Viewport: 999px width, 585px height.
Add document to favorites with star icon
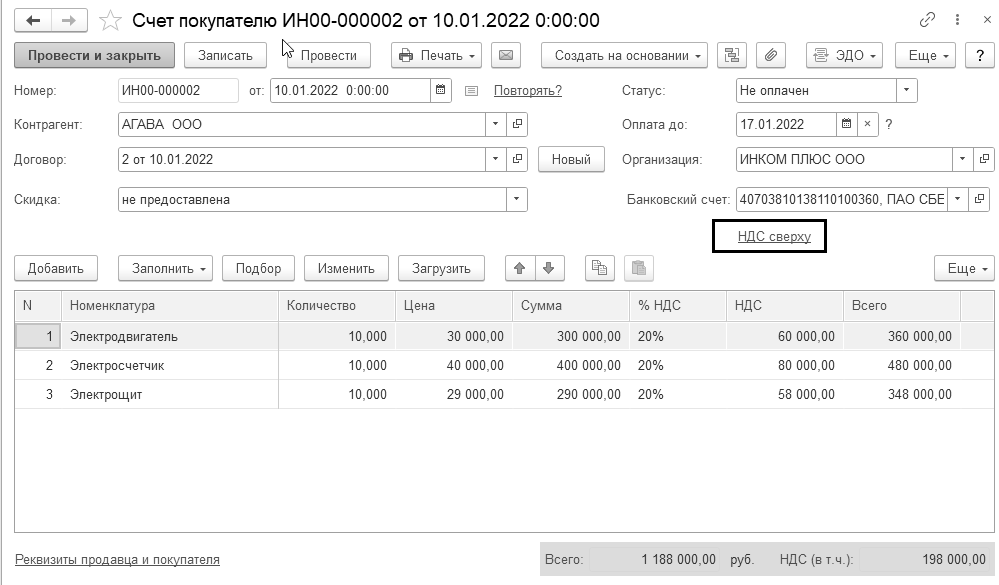pos(111,20)
